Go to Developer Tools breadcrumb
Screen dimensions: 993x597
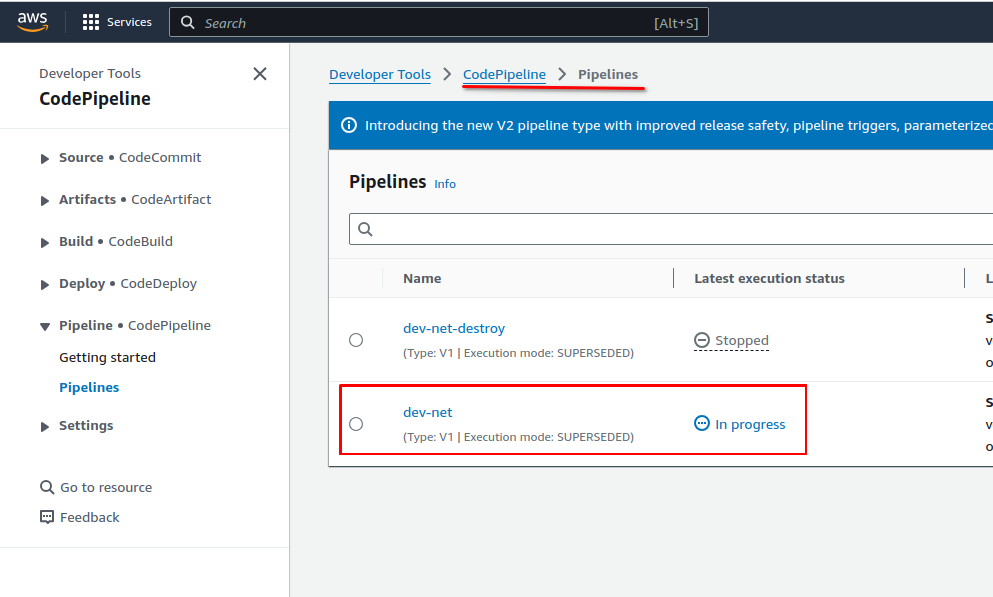[380, 75]
